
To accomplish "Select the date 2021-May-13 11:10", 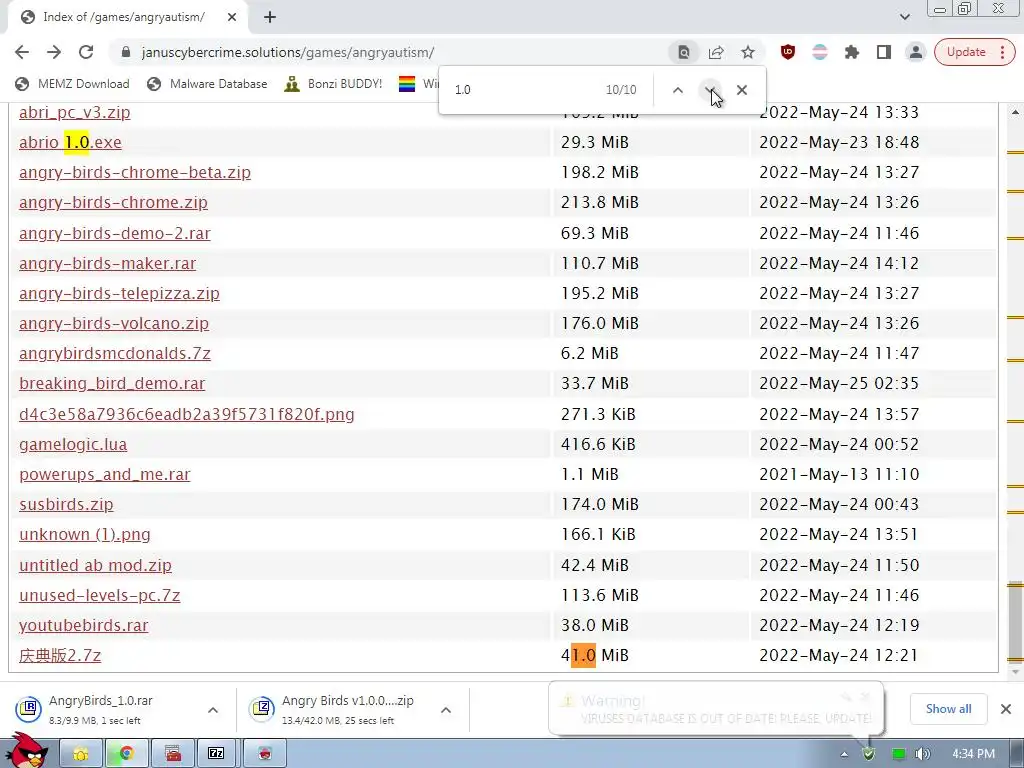I will tap(839, 474).
